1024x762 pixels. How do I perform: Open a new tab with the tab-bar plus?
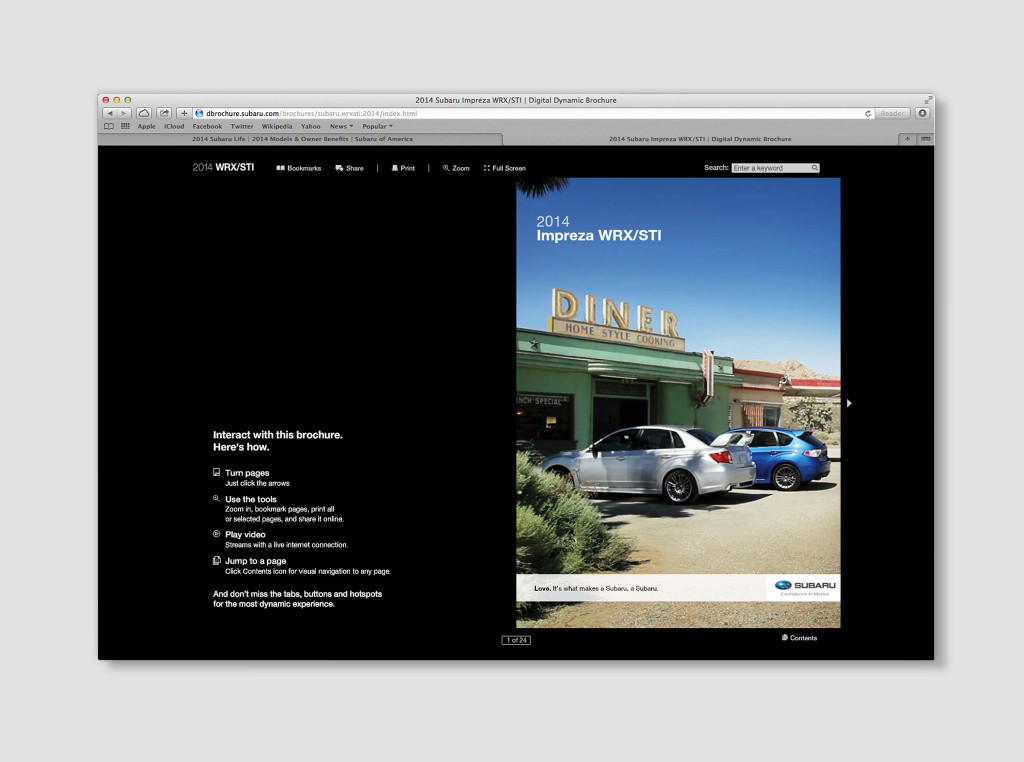click(x=907, y=139)
